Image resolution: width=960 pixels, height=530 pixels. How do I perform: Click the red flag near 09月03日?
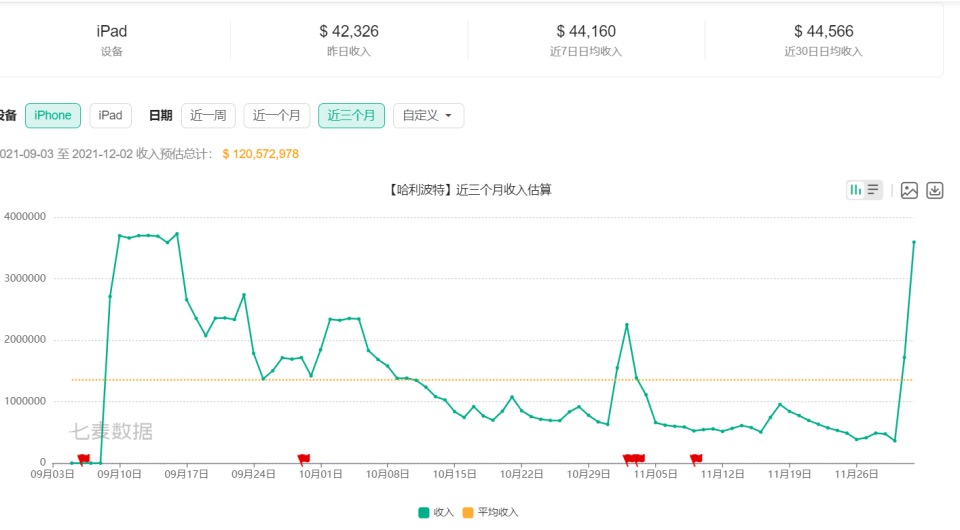(83, 459)
